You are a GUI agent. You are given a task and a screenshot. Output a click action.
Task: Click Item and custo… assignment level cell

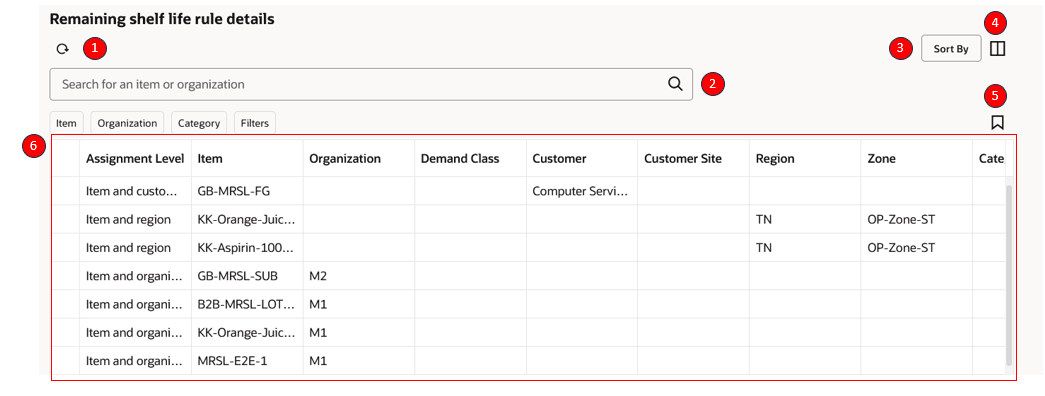(135, 191)
